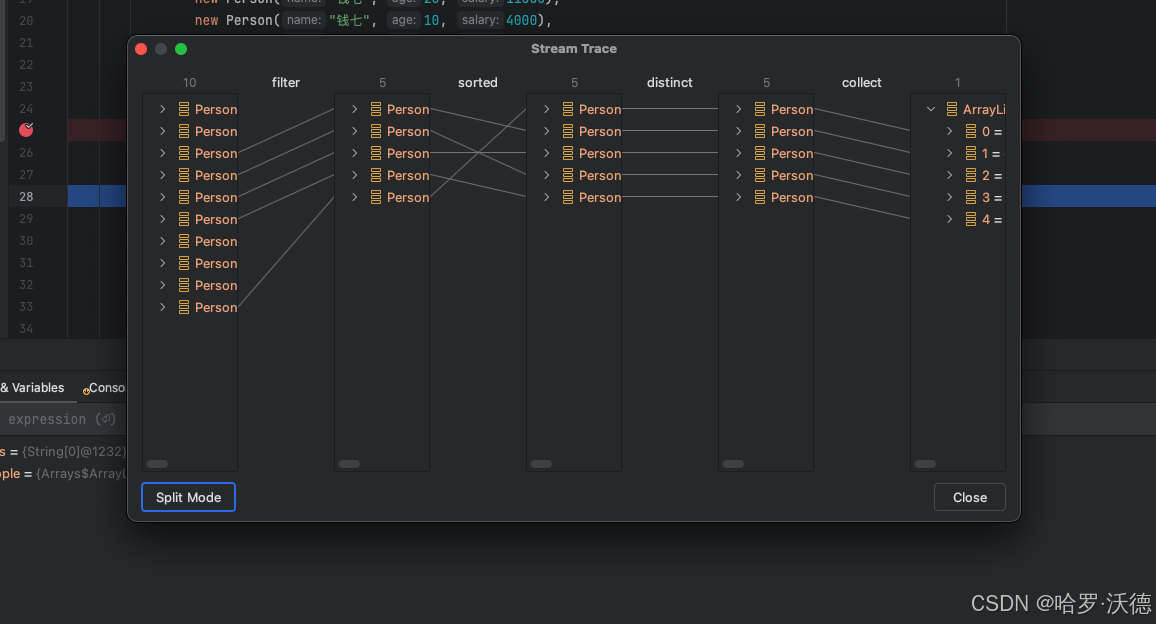
Task: Toggle the red breakpoint in the editor gutter
Action: click(x=26, y=129)
